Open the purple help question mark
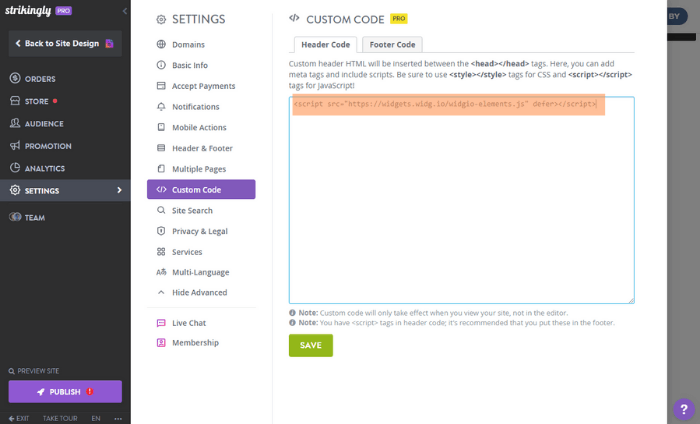Viewport: 700px width, 424px height. point(683,409)
